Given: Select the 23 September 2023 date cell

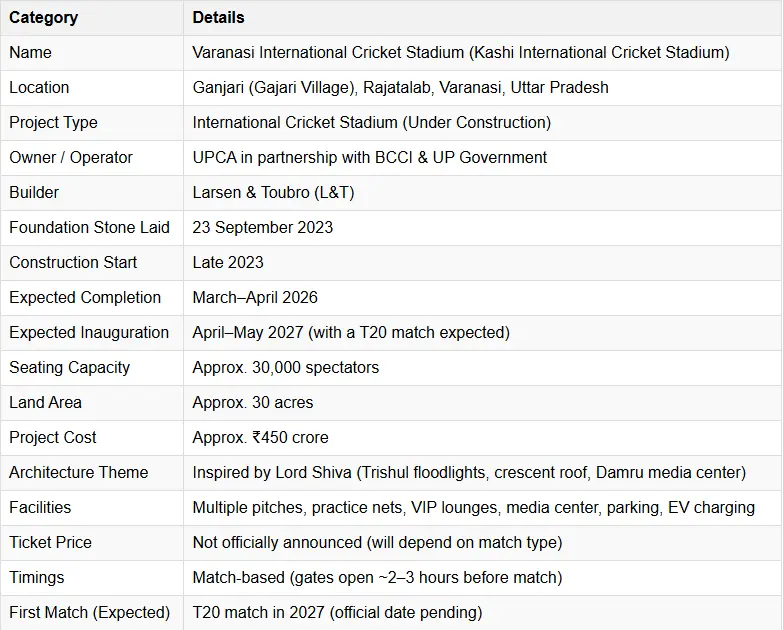Looking at the screenshot, I should pos(263,227).
